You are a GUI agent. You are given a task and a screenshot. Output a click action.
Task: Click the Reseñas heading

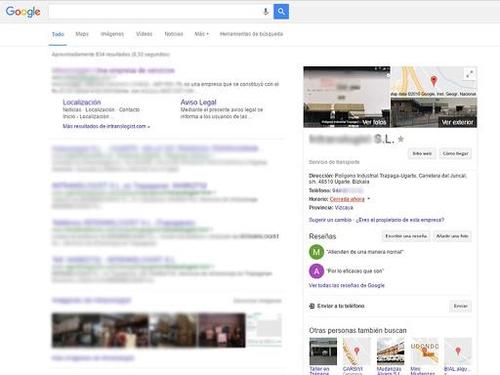coord(322,236)
